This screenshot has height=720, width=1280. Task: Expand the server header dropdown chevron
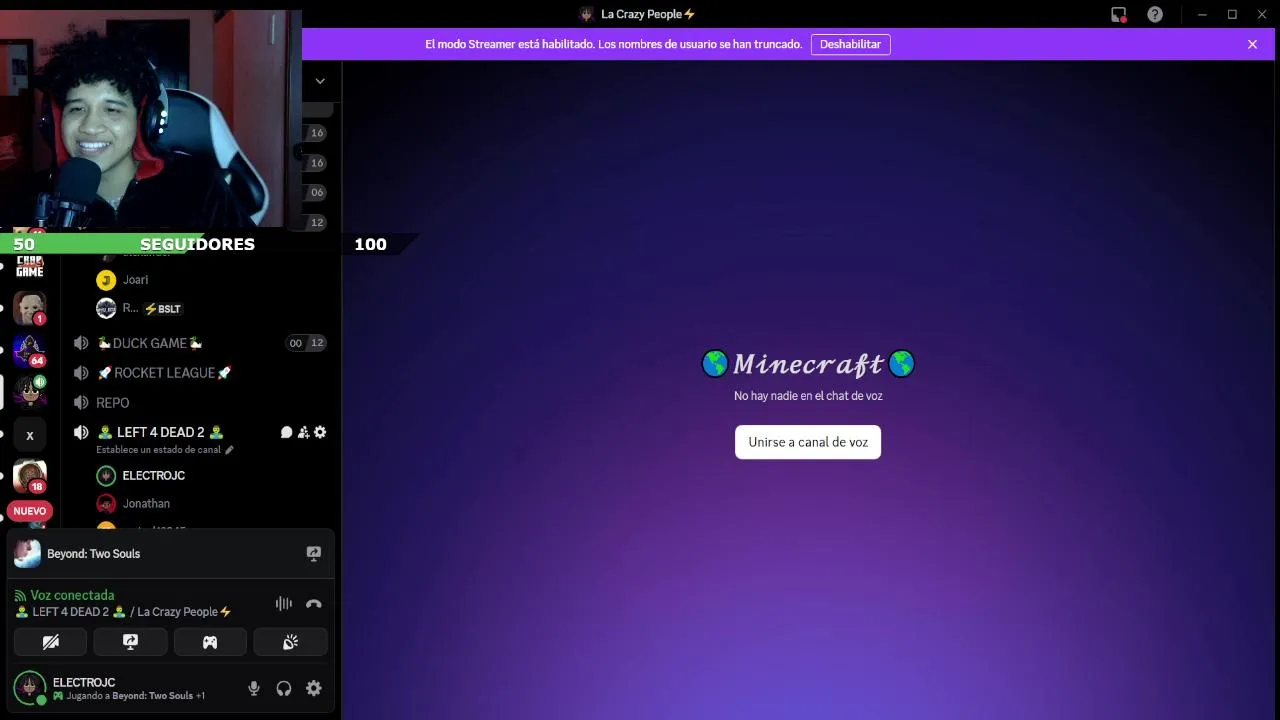(320, 81)
